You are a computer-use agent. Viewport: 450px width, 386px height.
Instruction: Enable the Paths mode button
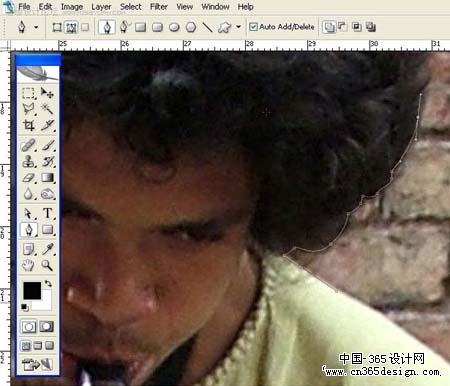[71, 27]
